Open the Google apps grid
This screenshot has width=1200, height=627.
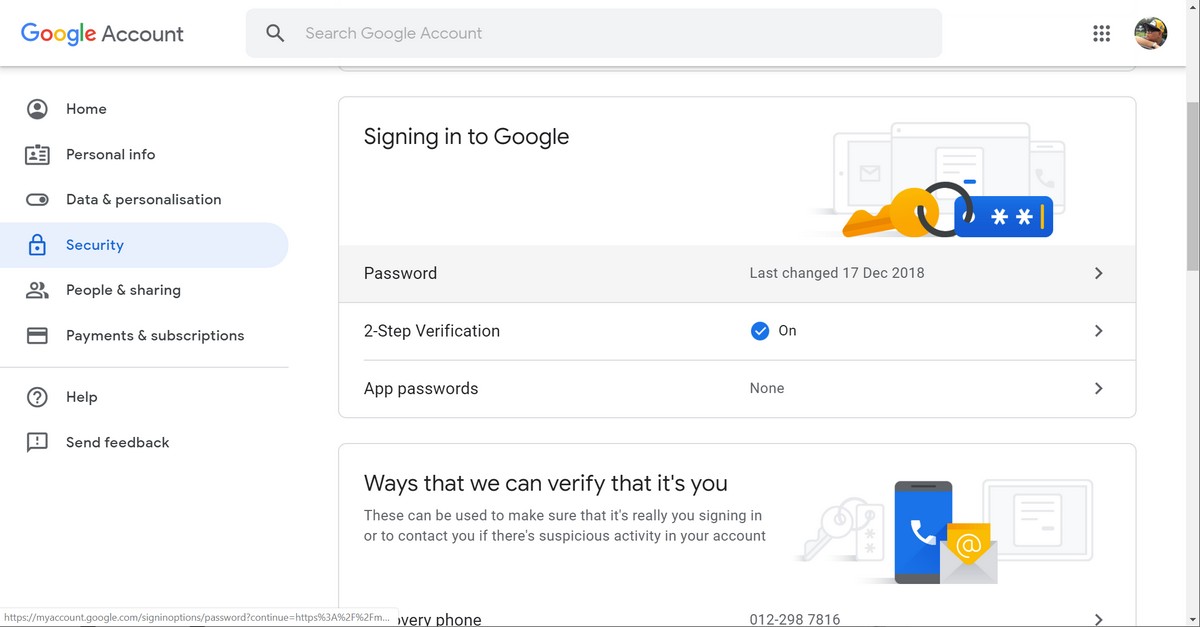click(x=1101, y=33)
